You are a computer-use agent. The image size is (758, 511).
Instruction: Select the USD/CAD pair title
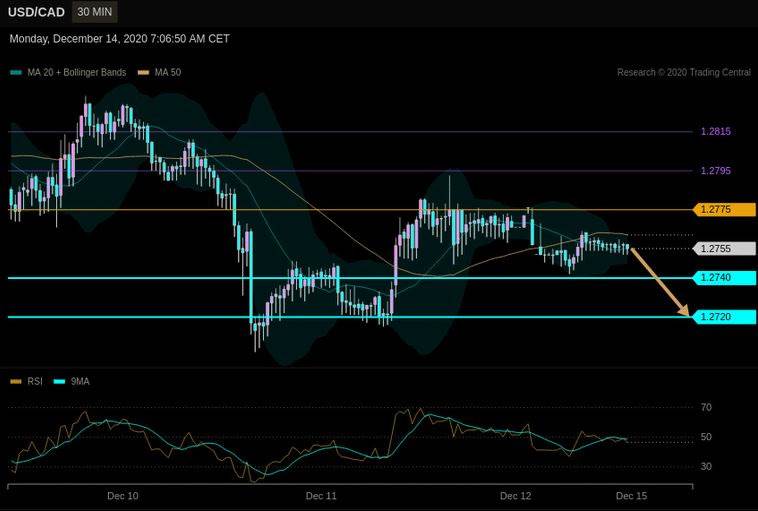point(36,12)
